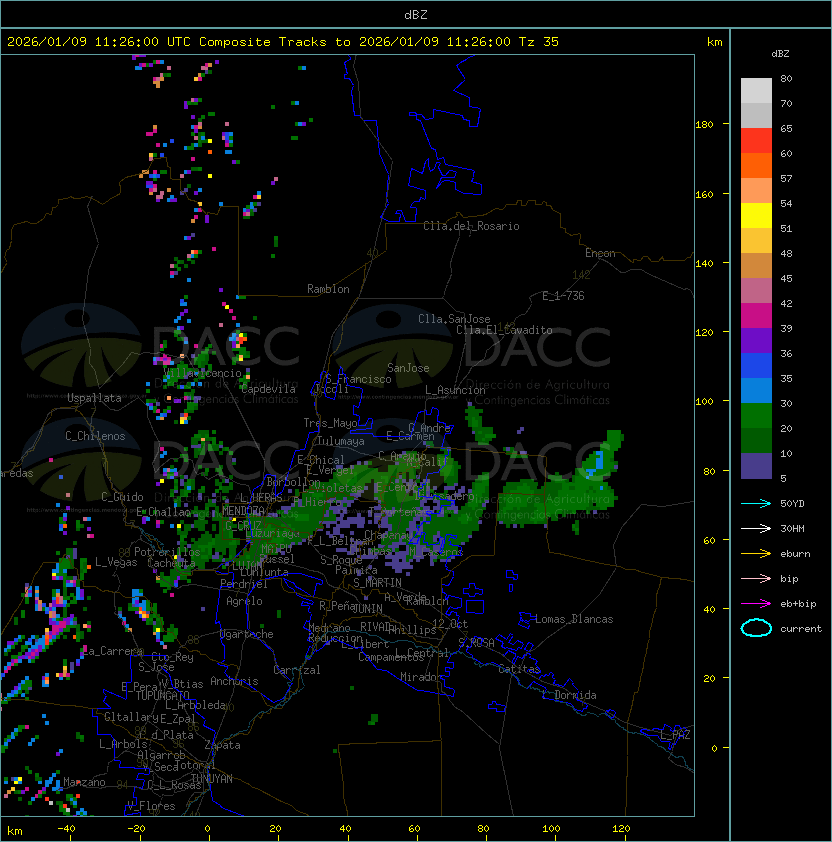The width and height of the screenshot is (832, 842).
Task: Select the 'Tres_Mayo' place label
Action: (x=330, y=423)
